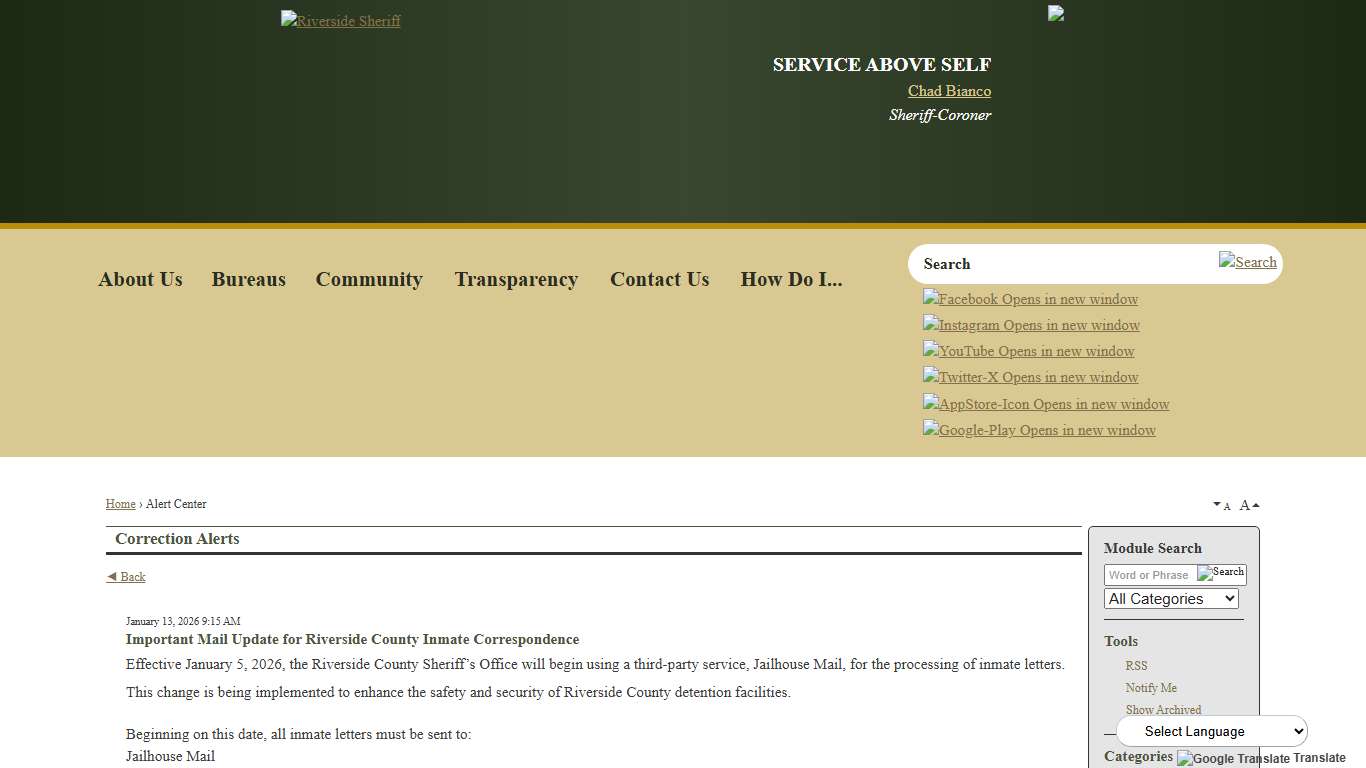Go back using the Back arrow link
Screen dimensions: 1366x768
click(x=125, y=576)
